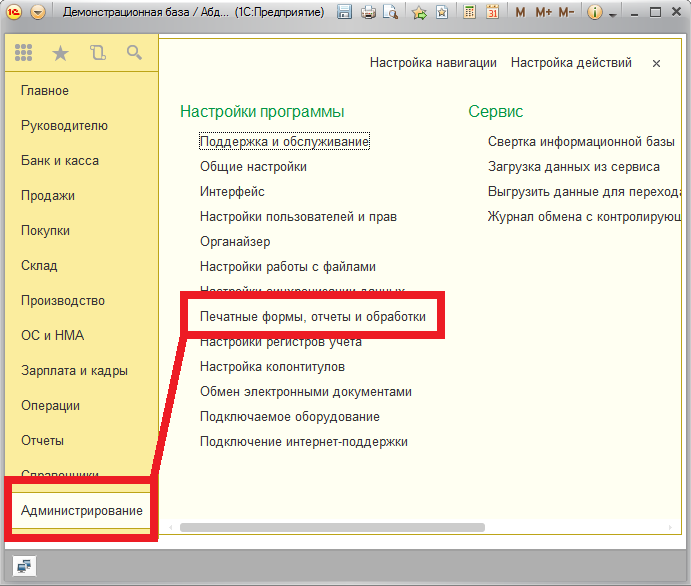Click the search magnifier icon
691x586 pixels.
(134, 53)
